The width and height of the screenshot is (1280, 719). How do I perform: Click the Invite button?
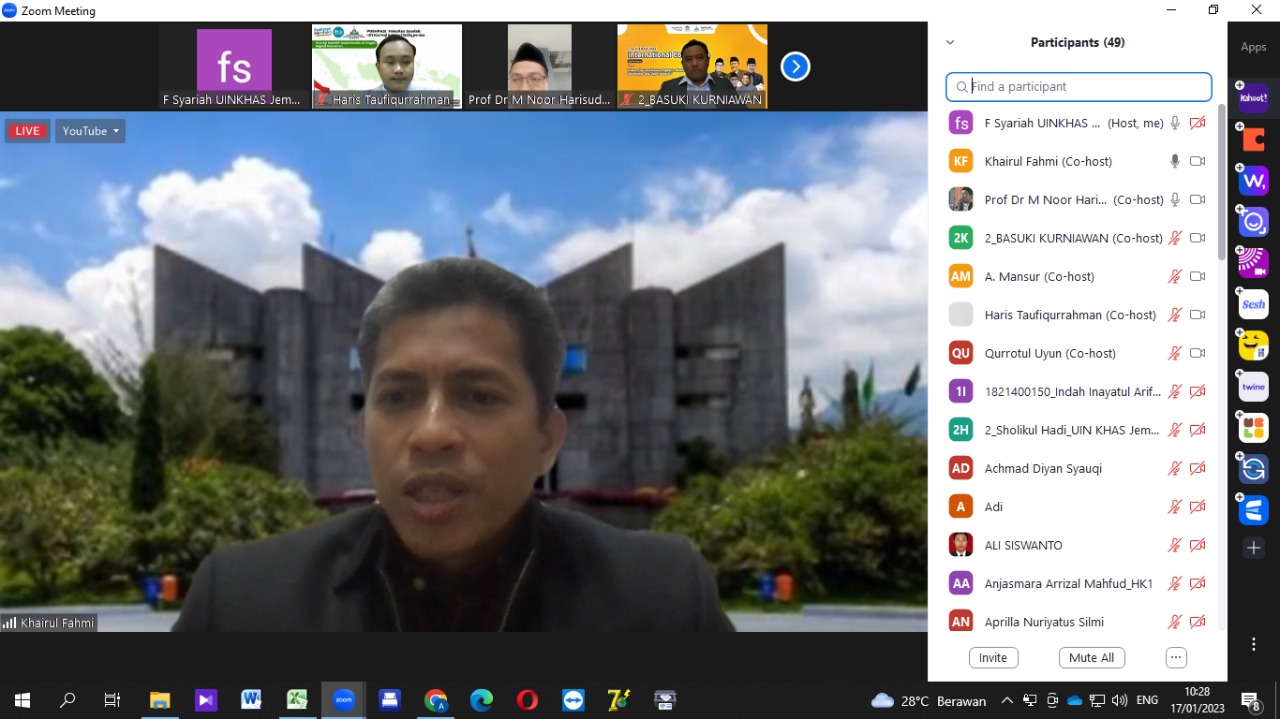(x=993, y=658)
